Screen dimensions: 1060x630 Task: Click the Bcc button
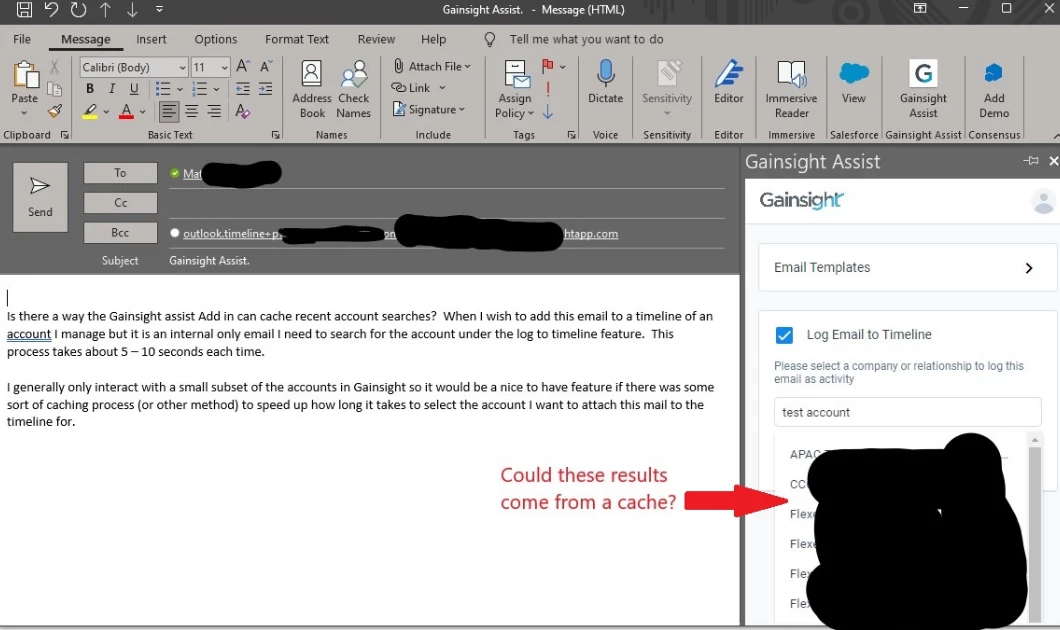(x=120, y=233)
